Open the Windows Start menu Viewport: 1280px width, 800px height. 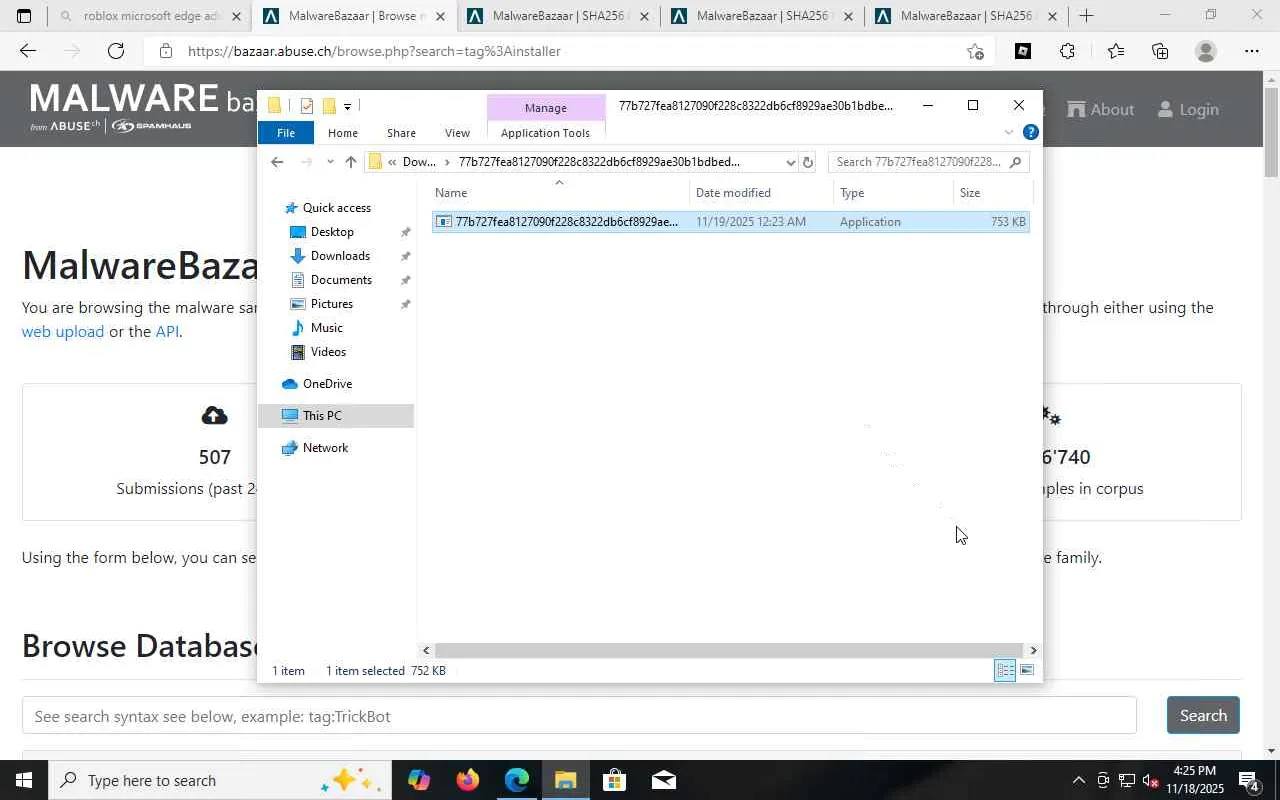pyautogui.click(x=24, y=780)
